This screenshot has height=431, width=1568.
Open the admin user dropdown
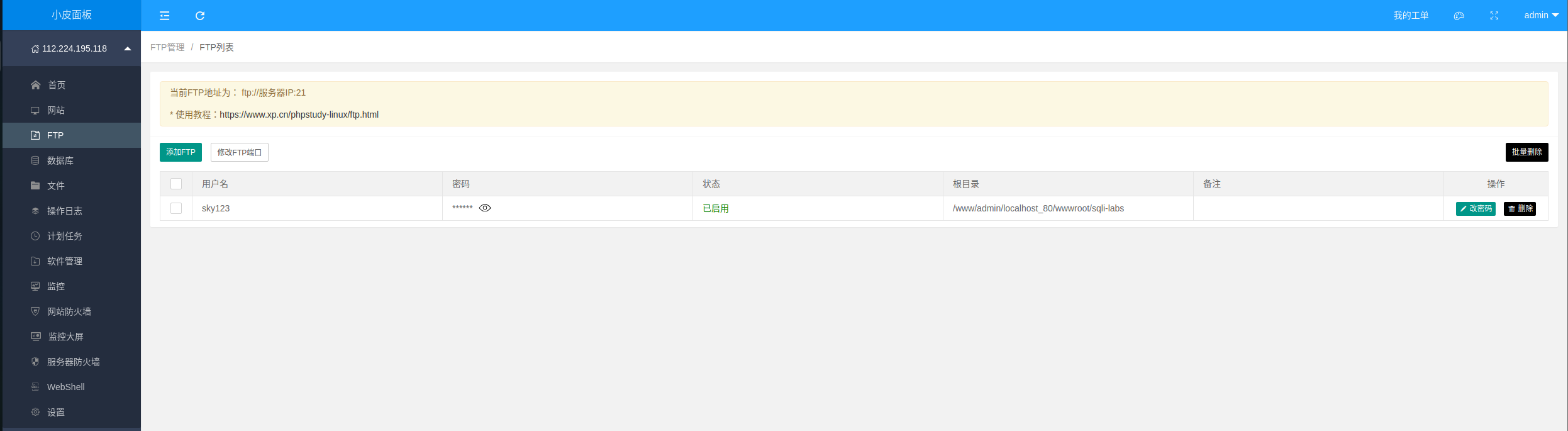(x=1540, y=16)
